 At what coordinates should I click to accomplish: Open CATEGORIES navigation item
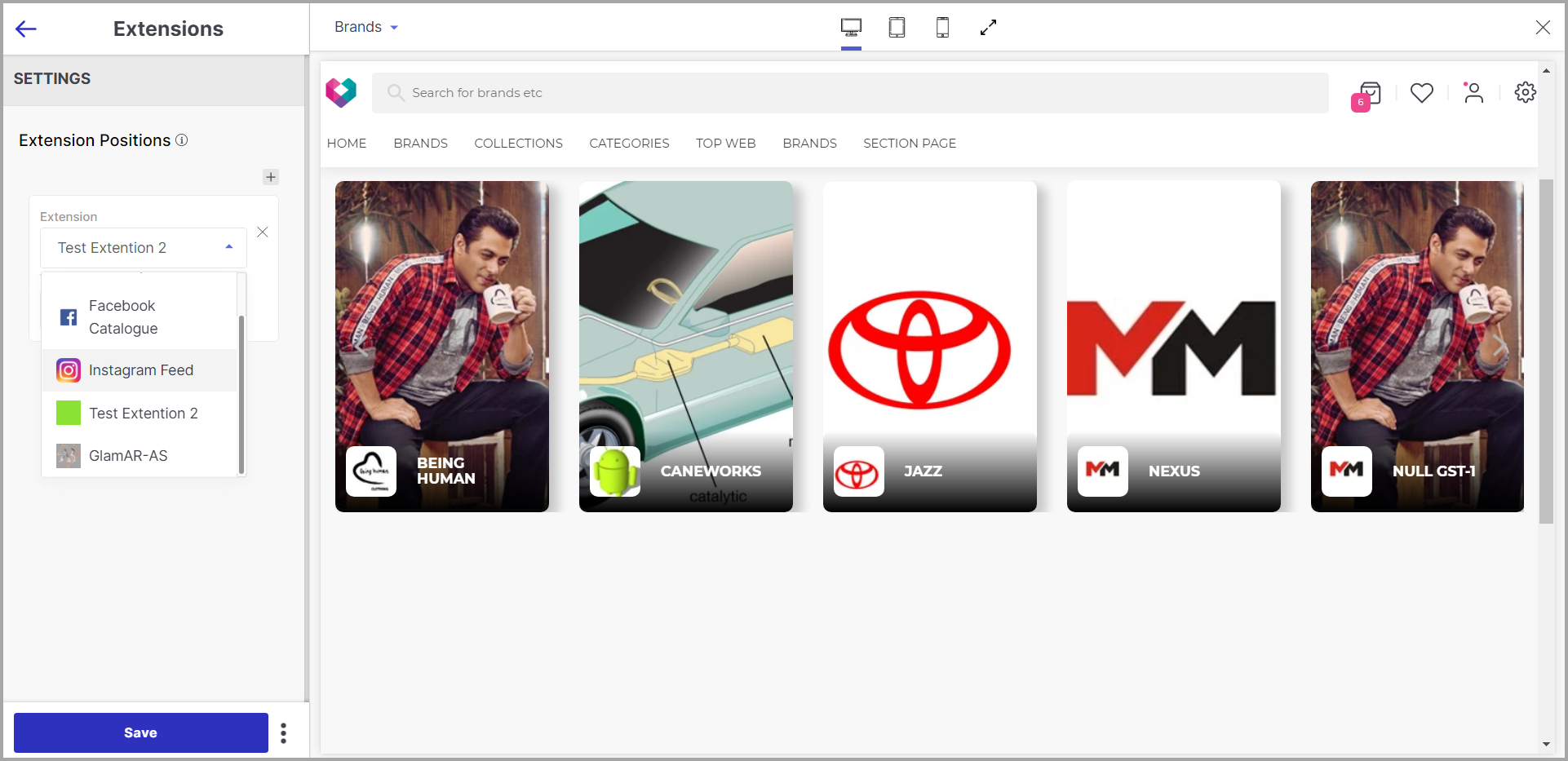[630, 144]
